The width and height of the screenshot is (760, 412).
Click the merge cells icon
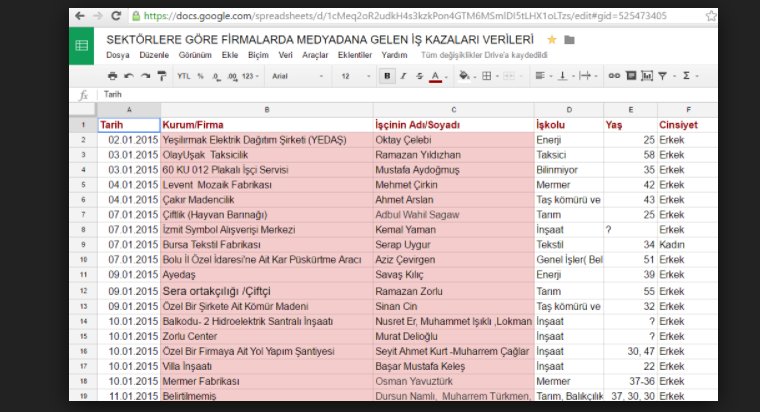coord(511,76)
